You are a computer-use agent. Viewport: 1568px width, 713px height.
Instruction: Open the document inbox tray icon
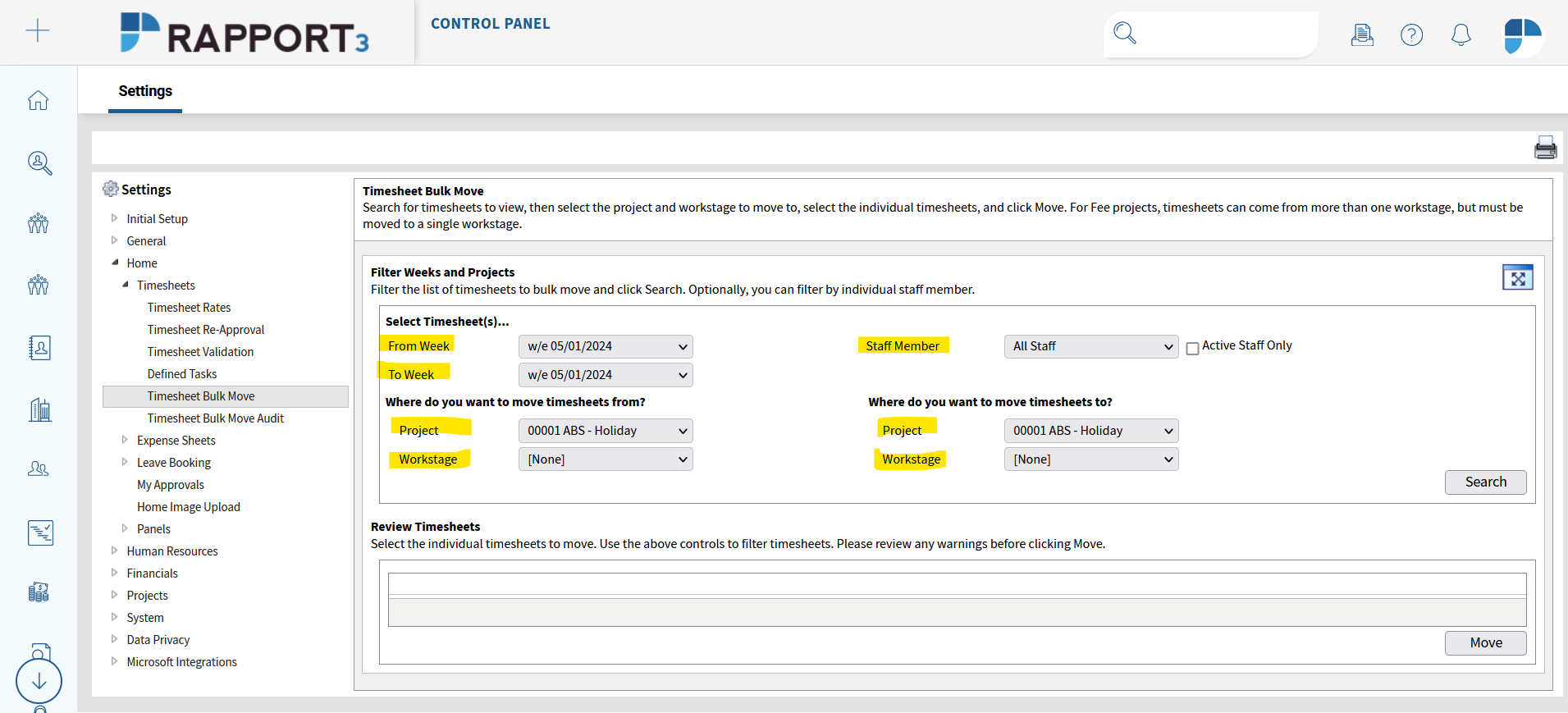point(1362,34)
